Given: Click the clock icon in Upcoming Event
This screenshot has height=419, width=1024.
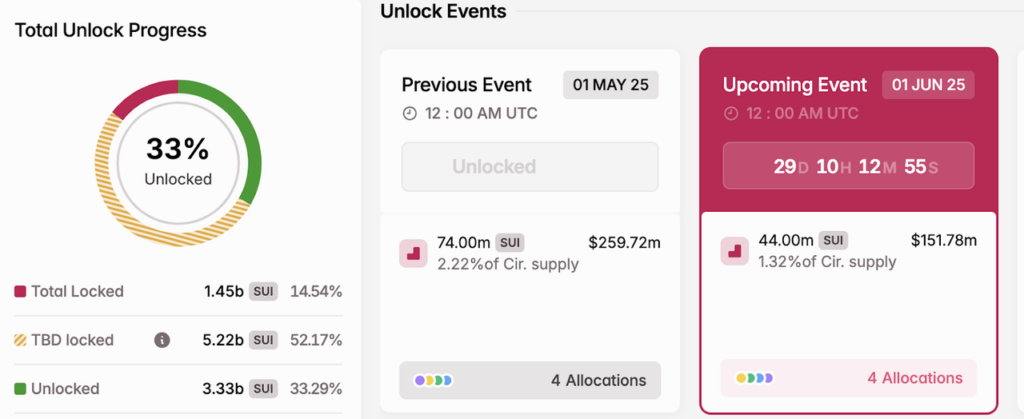Looking at the screenshot, I should click(x=731, y=114).
